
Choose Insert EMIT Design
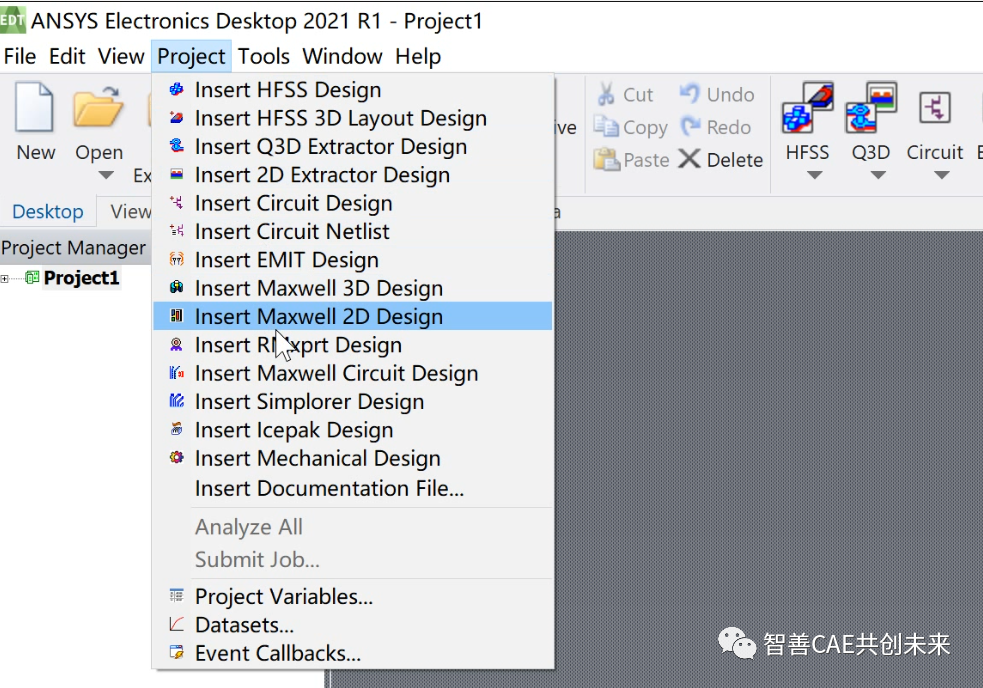click(353, 259)
